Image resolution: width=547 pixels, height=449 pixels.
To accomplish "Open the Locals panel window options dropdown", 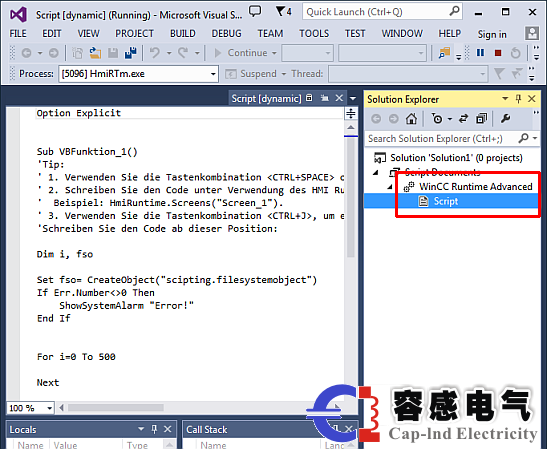I will [x=141, y=429].
